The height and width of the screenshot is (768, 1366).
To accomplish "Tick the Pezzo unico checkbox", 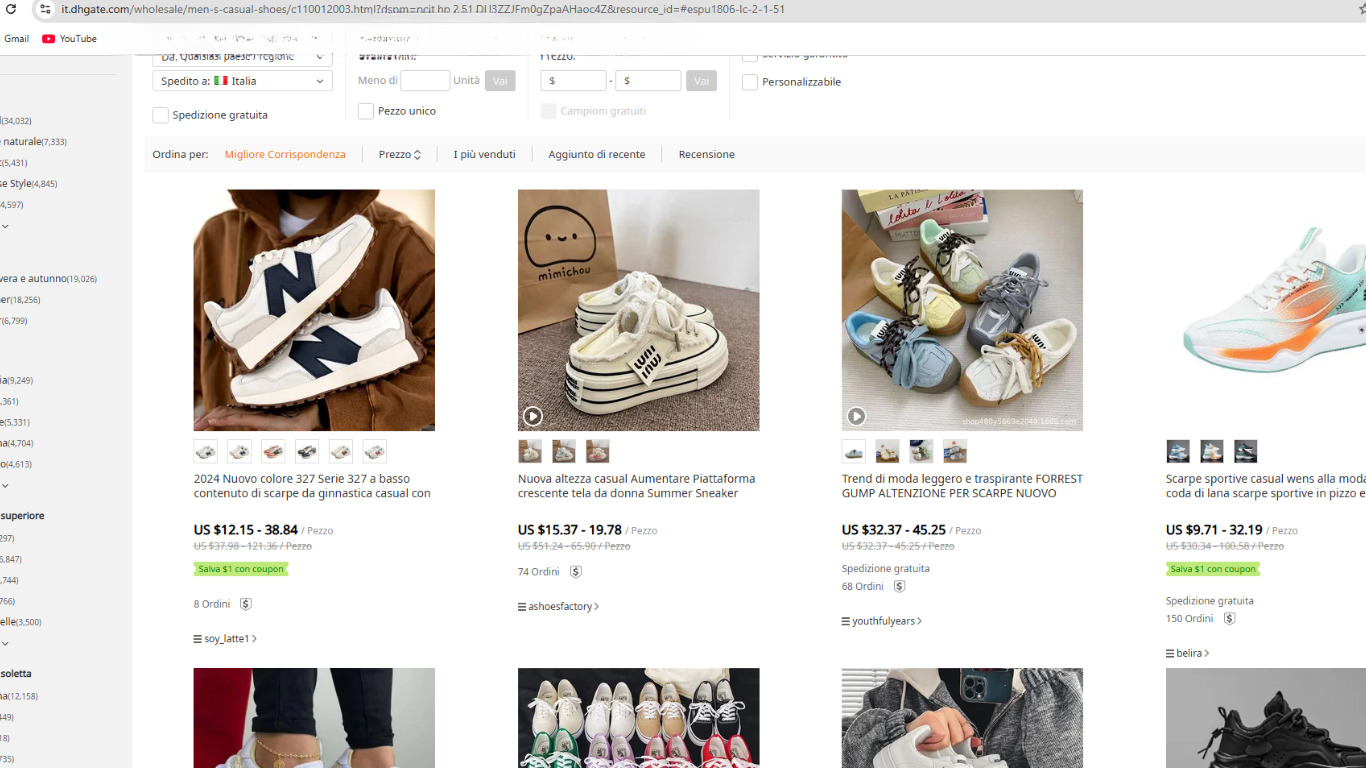I will pyautogui.click(x=366, y=111).
